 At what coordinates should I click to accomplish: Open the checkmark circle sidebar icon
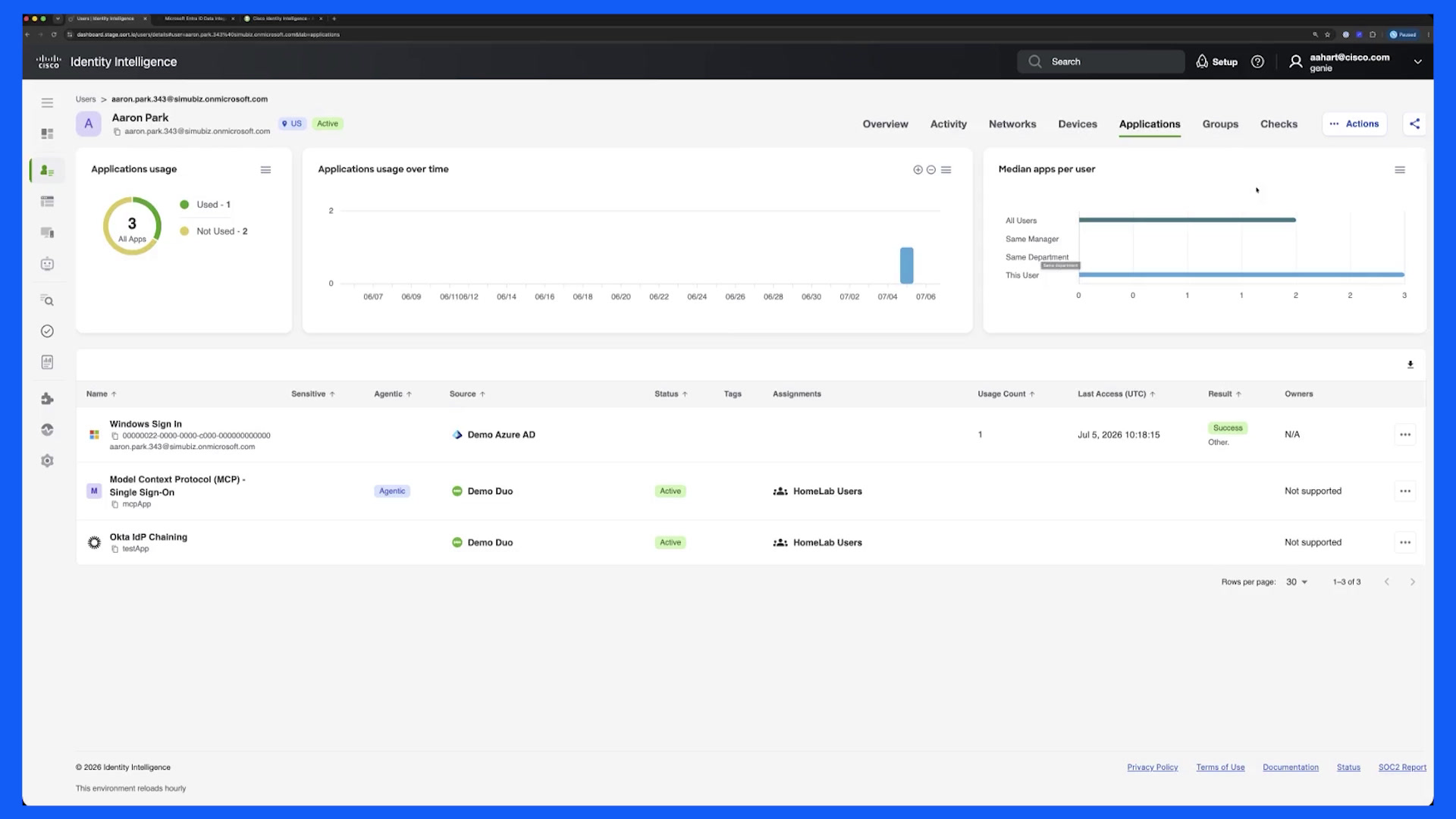pyautogui.click(x=47, y=331)
